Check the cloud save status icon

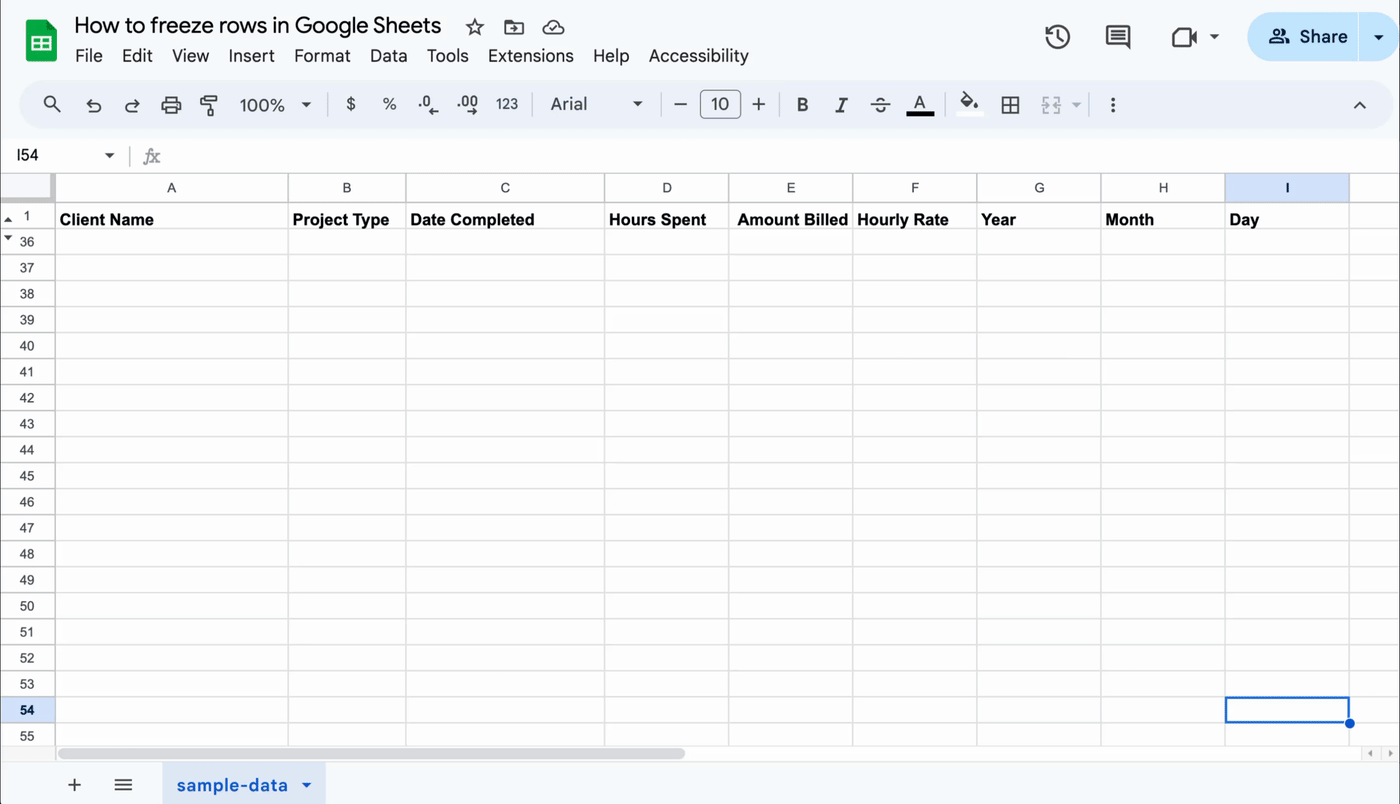[x=553, y=27]
